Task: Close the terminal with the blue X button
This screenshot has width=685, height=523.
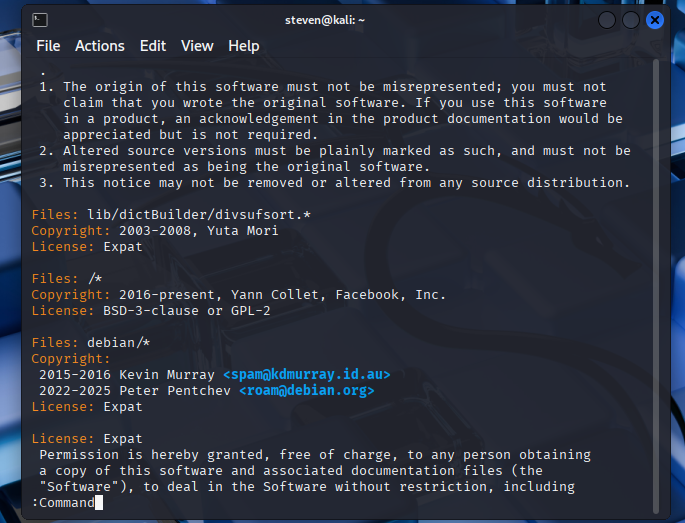Action: pos(655,20)
